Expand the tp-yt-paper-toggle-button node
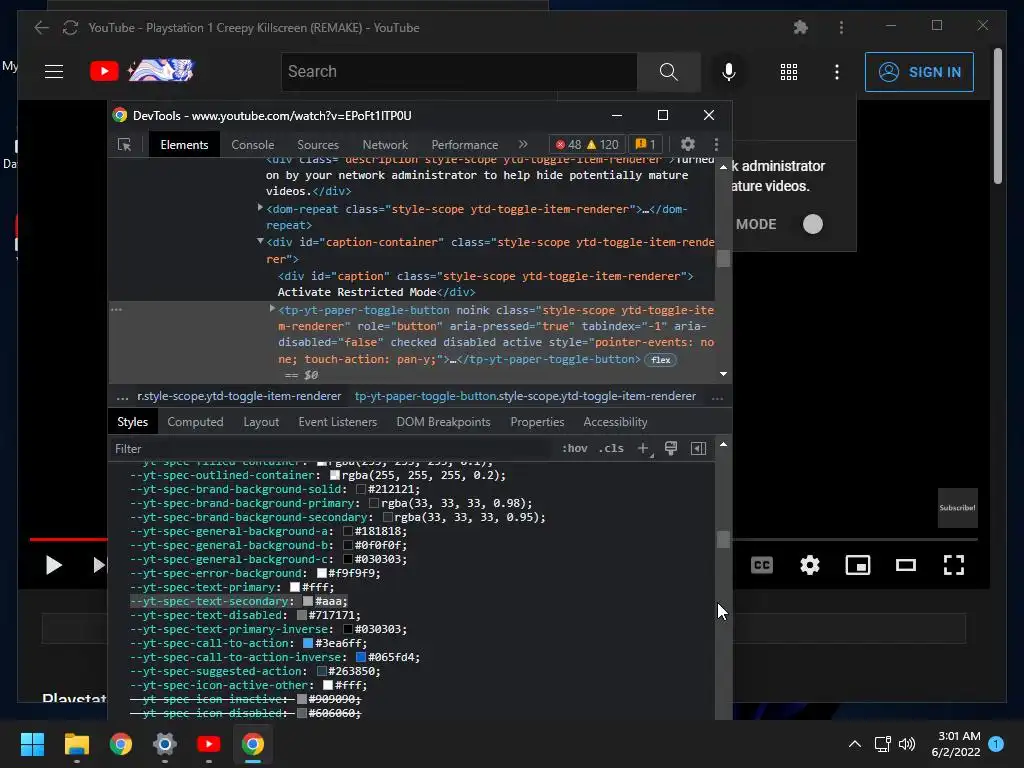This screenshot has height=768, width=1024. tap(272, 309)
